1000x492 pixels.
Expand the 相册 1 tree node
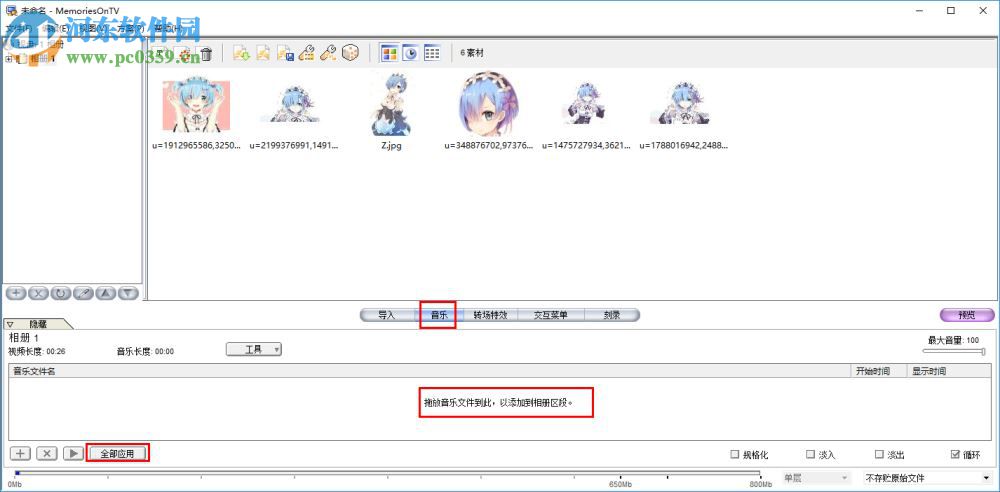click(x=8, y=59)
